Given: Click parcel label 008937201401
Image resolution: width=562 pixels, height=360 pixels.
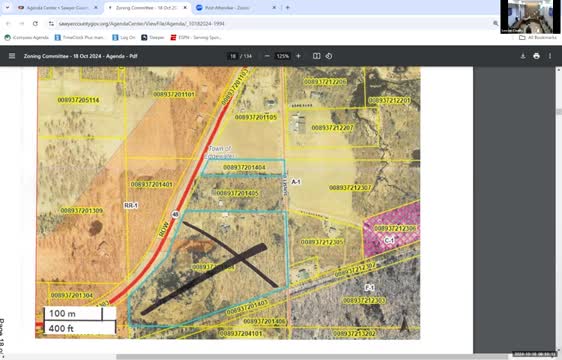Looking at the screenshot, I should click(151, 184).
